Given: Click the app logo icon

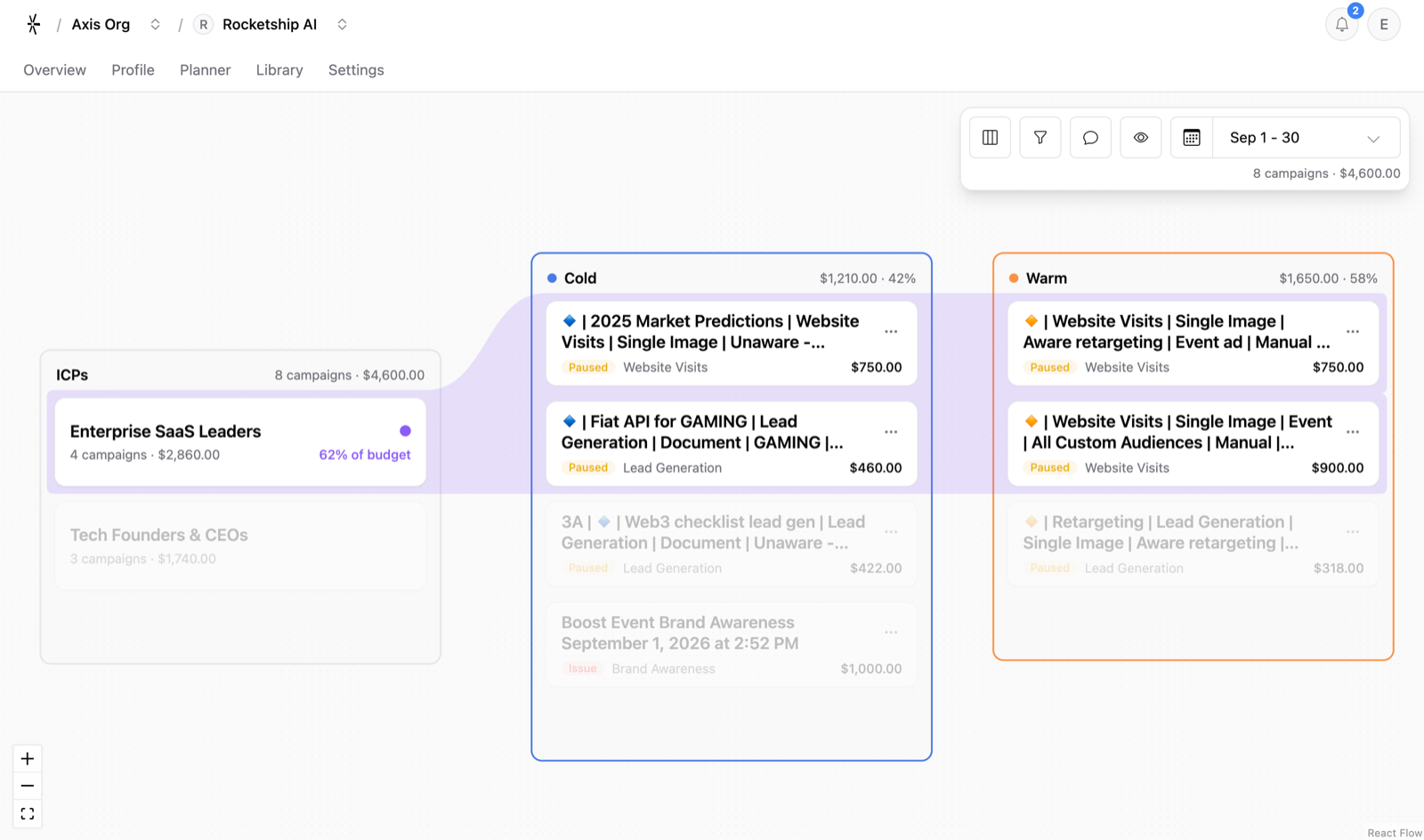Looking at the screenshot, I should tap(33, 24).
